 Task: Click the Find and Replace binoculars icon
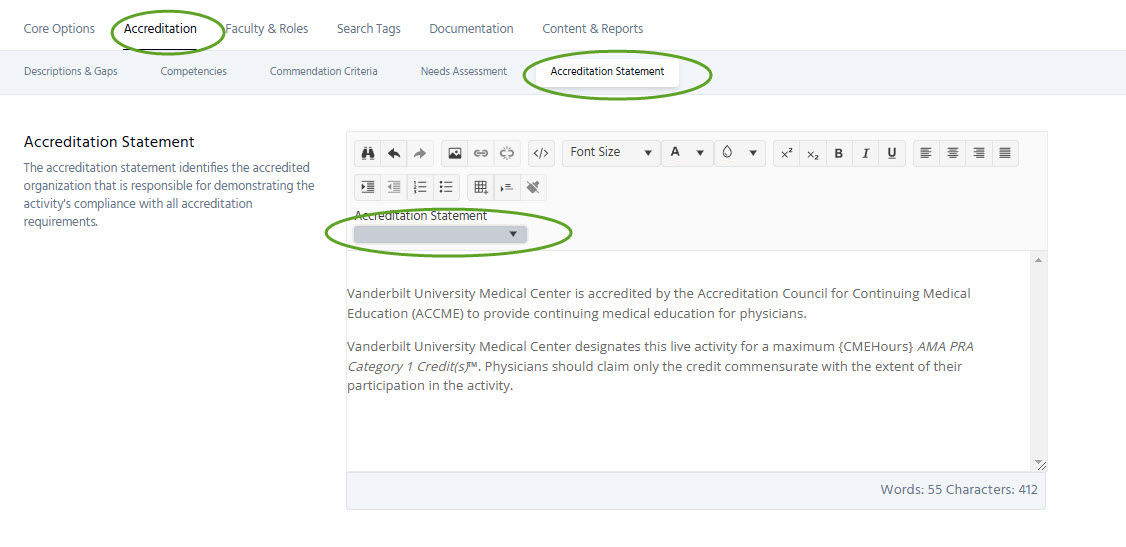368,153
